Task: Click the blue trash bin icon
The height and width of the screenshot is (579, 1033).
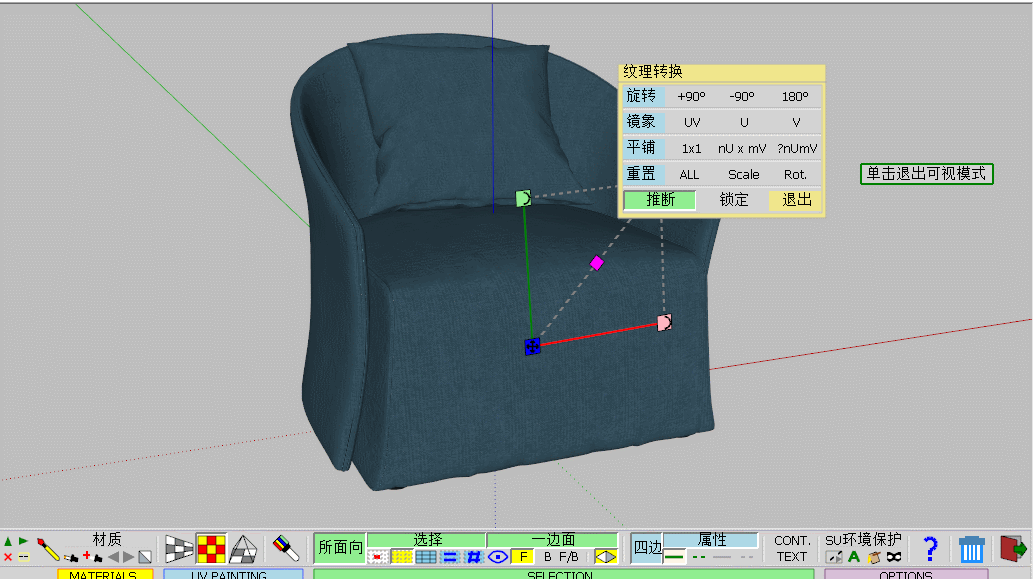Action: coord(971,548)
